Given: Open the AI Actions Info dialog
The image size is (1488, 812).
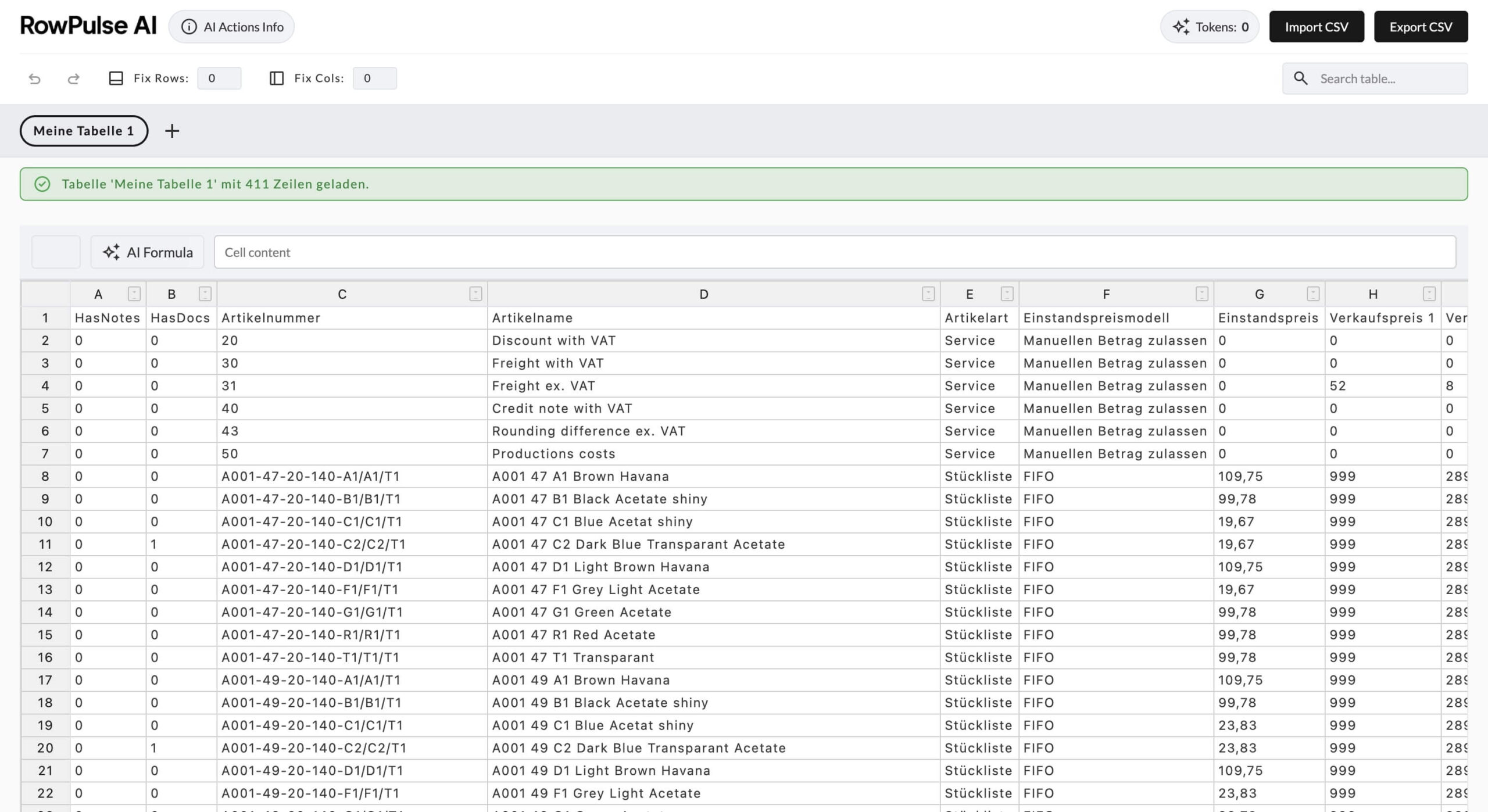Looking at the screenshot, I should [x=231, y=27].
